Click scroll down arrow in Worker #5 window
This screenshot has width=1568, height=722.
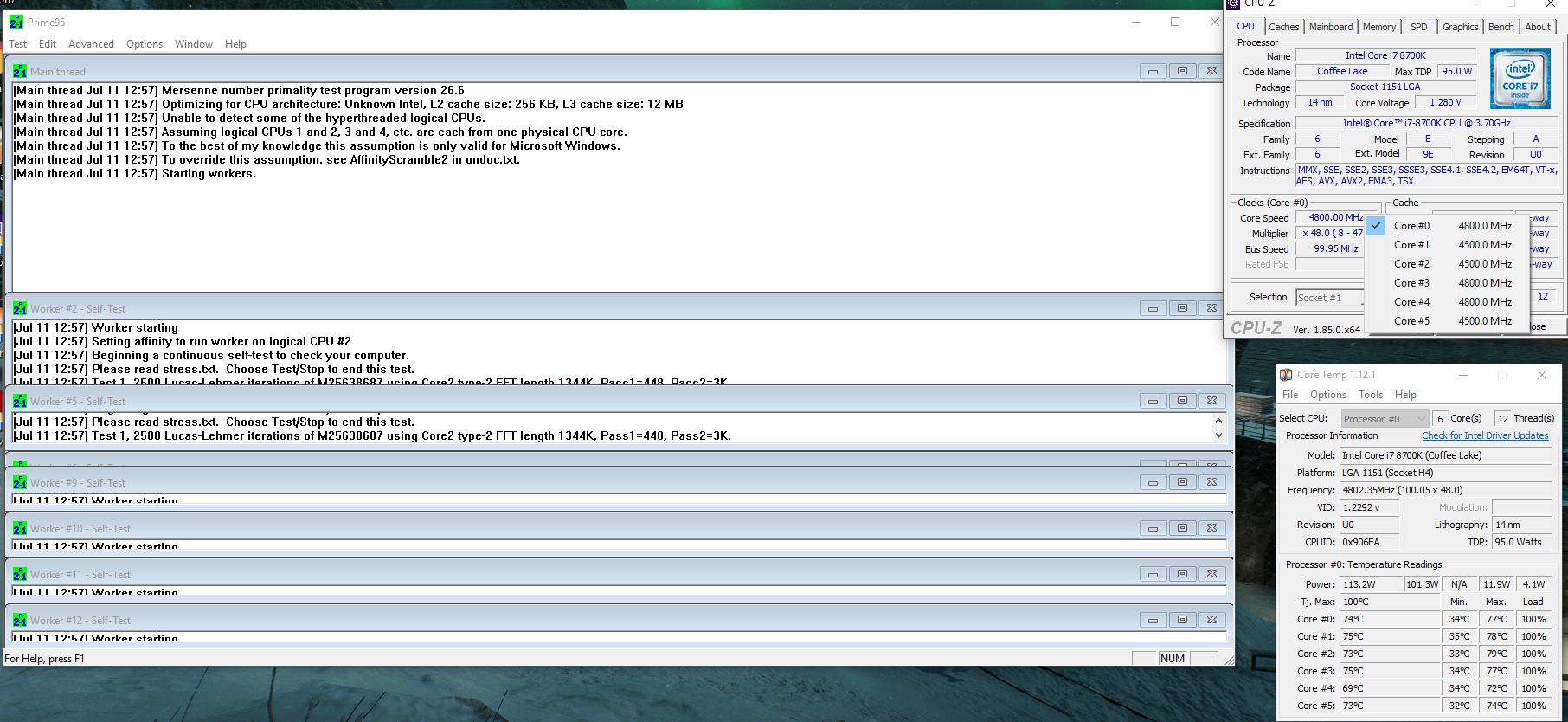click(x=1218, y=435)
